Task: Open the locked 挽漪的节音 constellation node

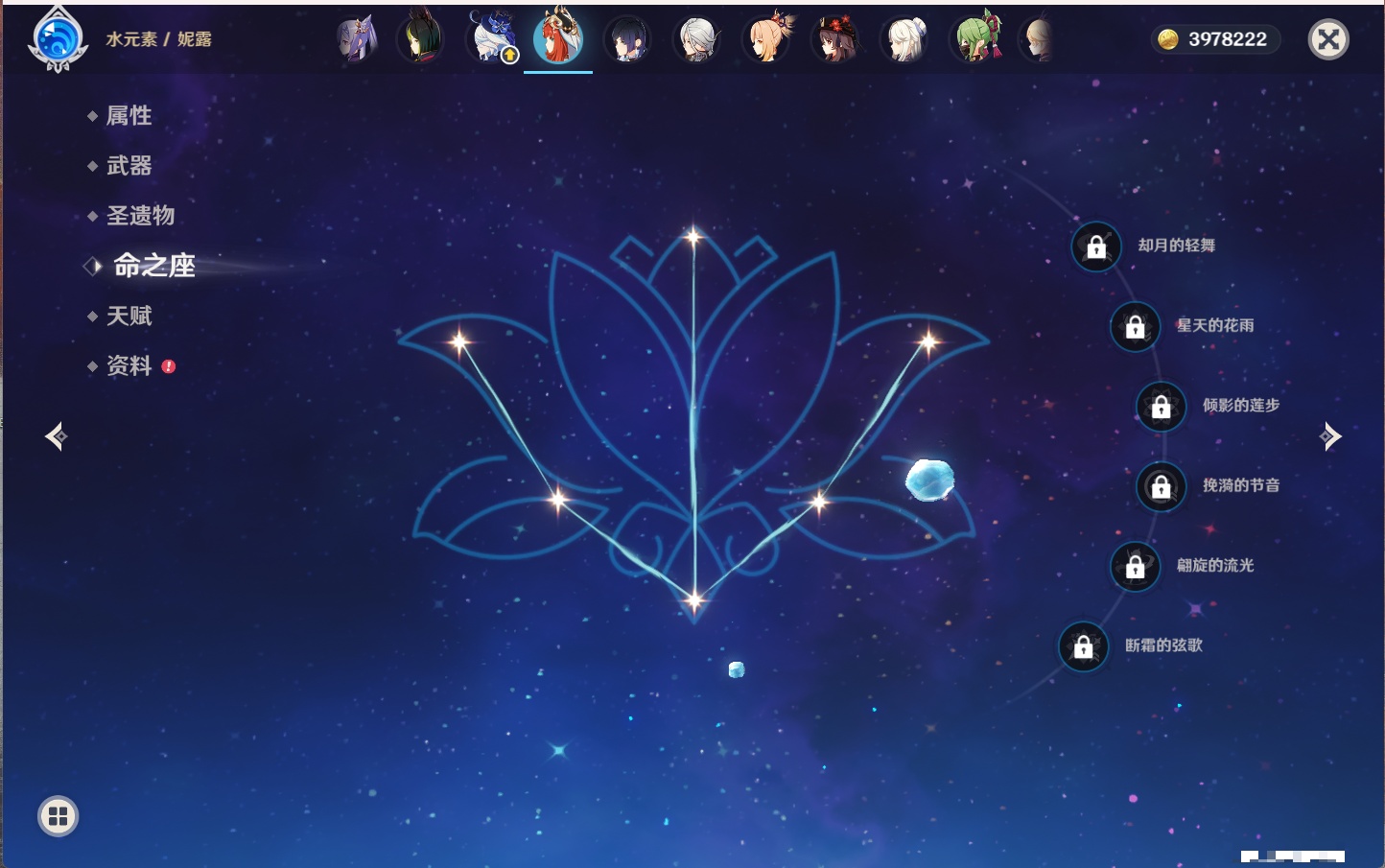Action: click(x=1162, y=486)
